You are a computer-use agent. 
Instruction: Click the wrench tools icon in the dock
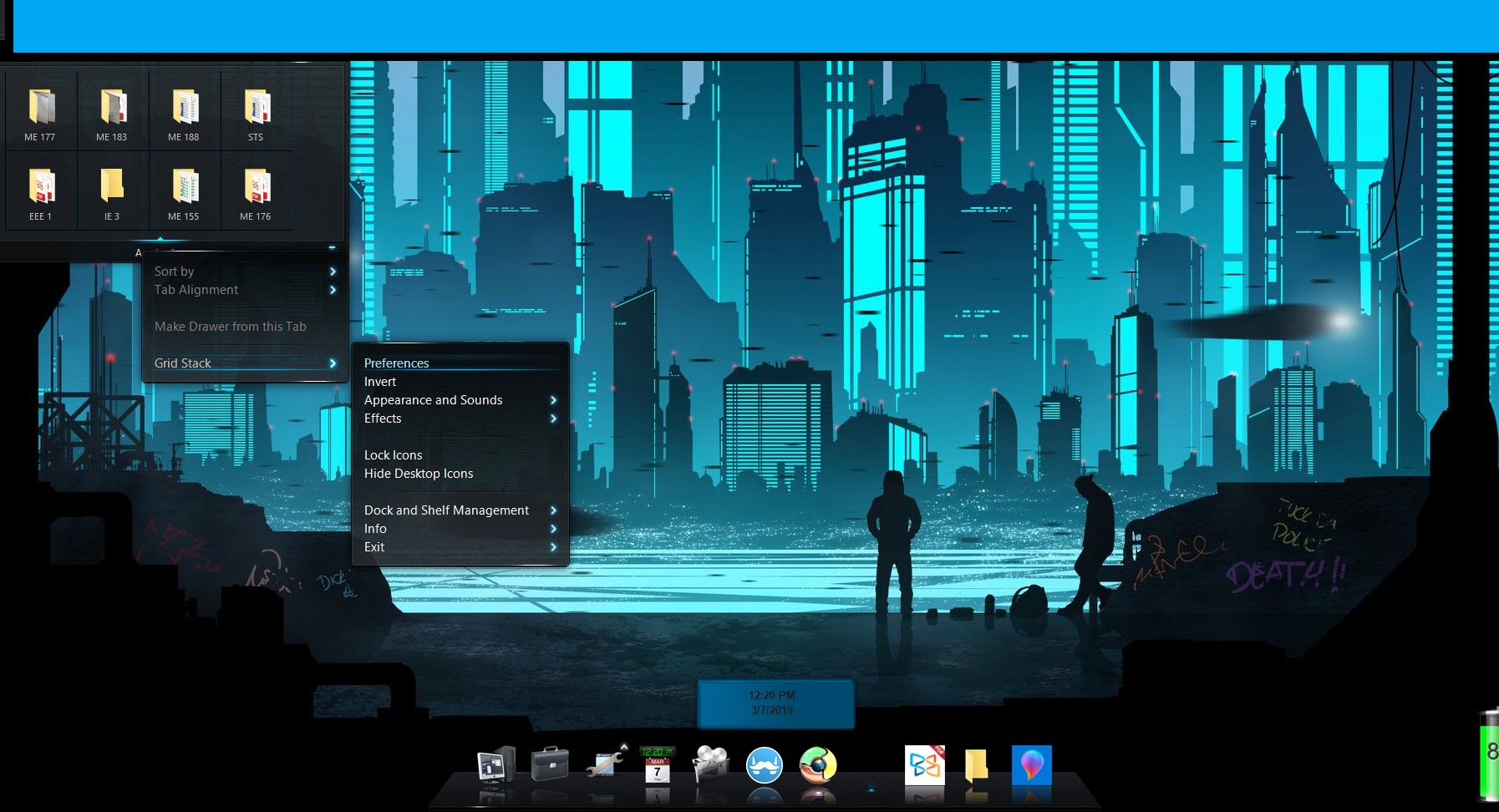(604, 765)
